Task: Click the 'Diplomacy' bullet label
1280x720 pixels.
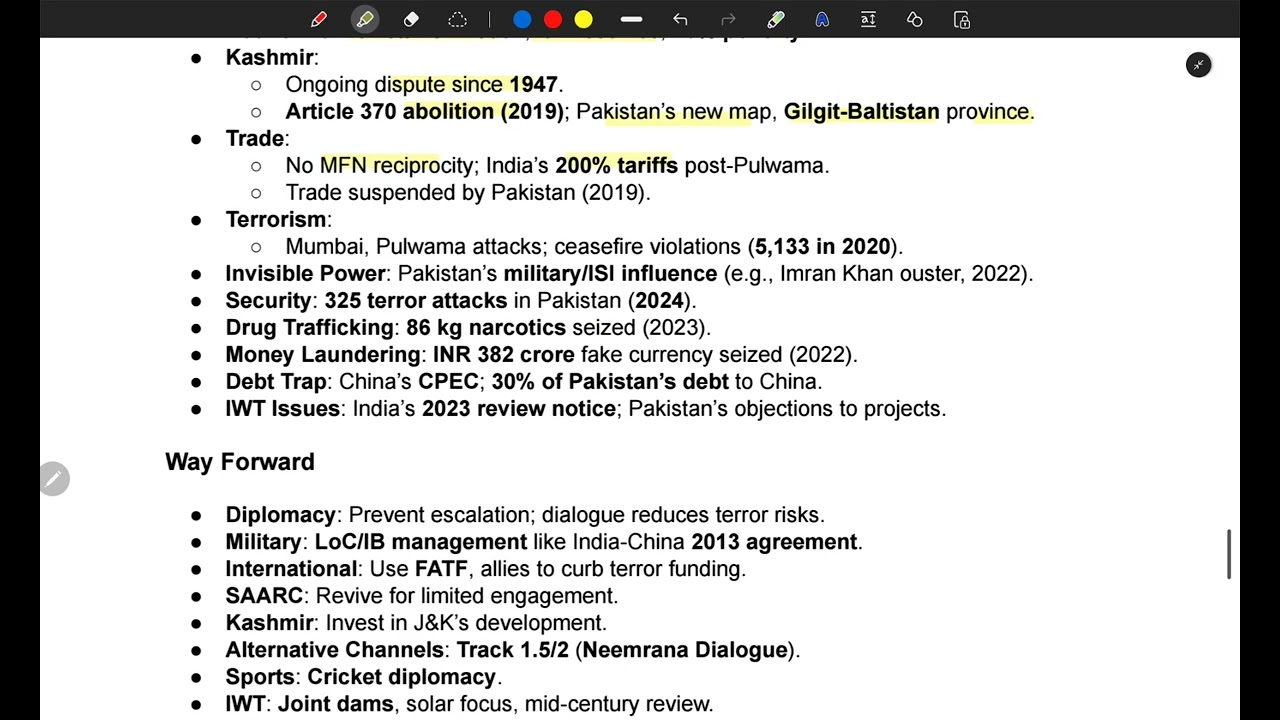Action: click(x=280, y=515)
